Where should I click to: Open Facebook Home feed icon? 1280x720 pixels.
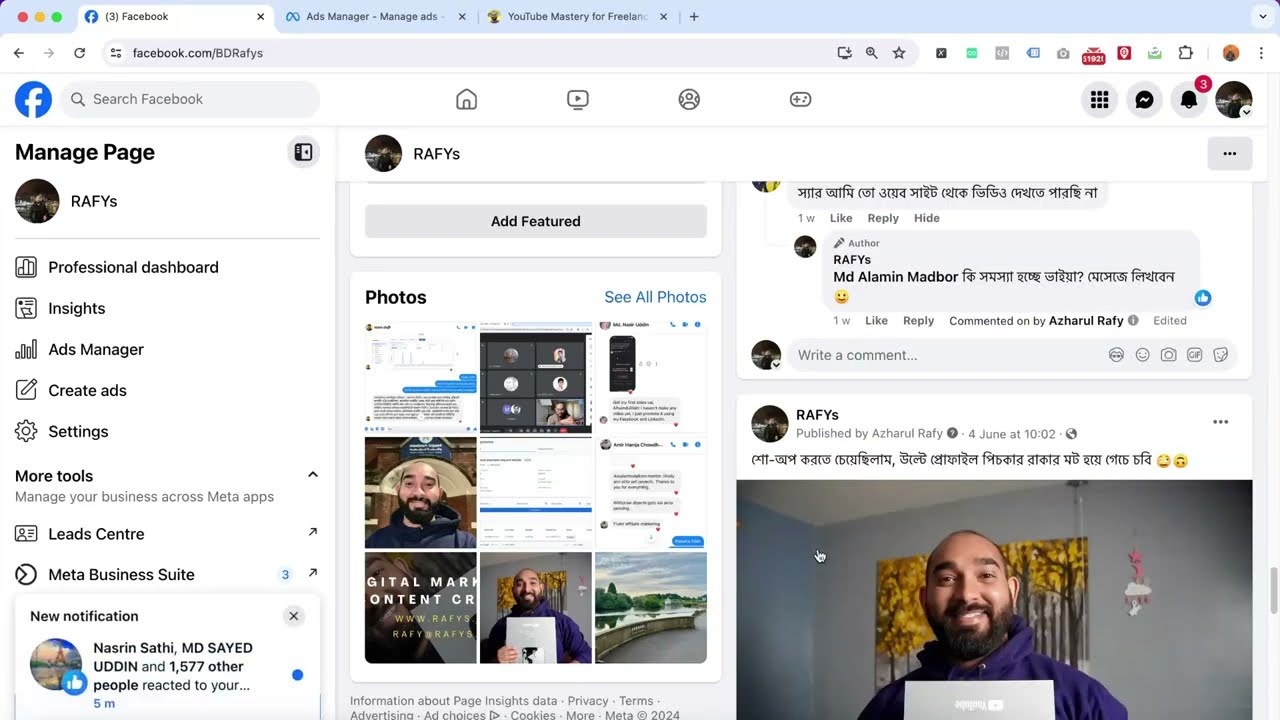[466, 99]
